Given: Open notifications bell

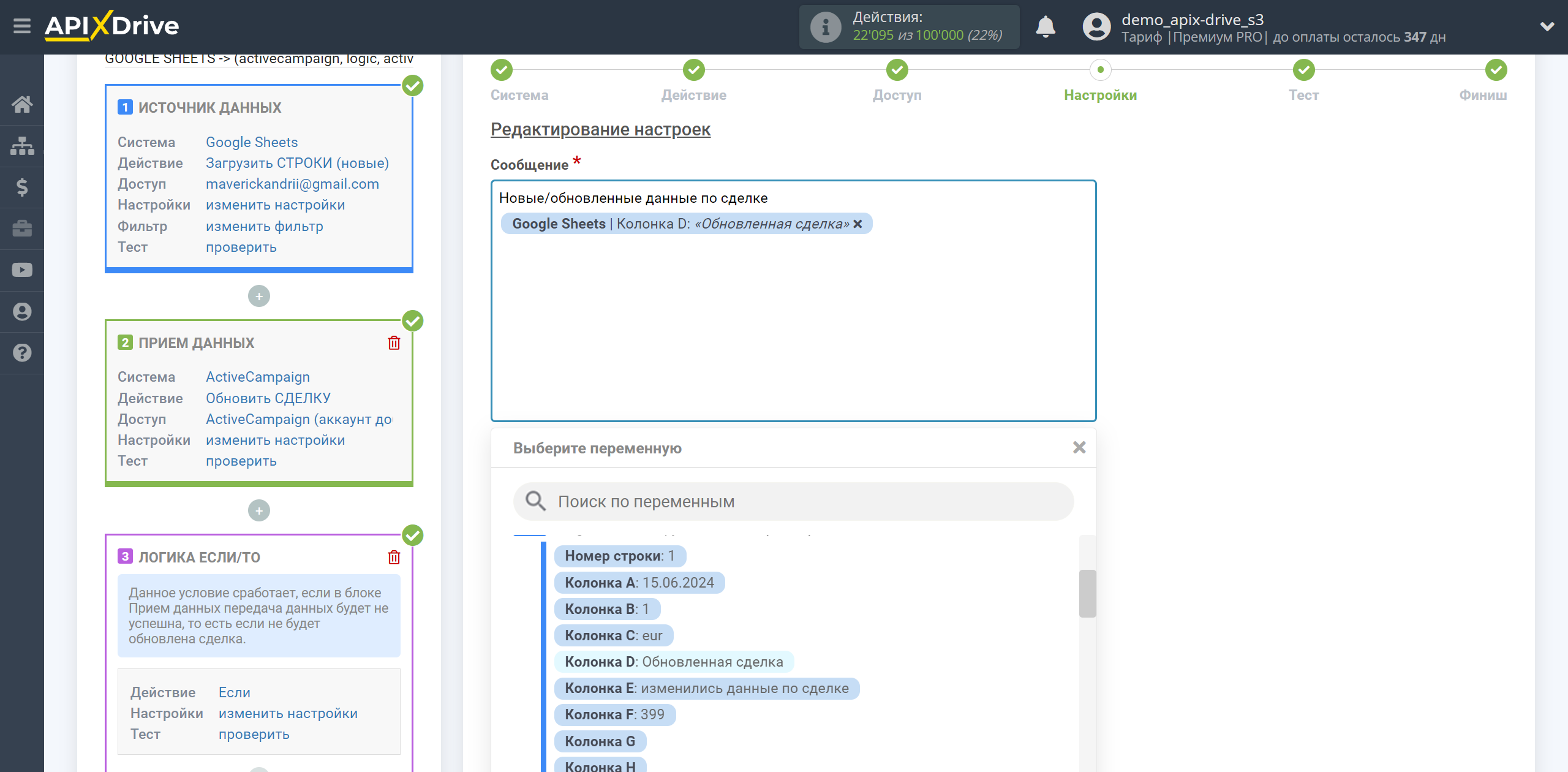Looking at the screenshot, I should pos(1046,27).
